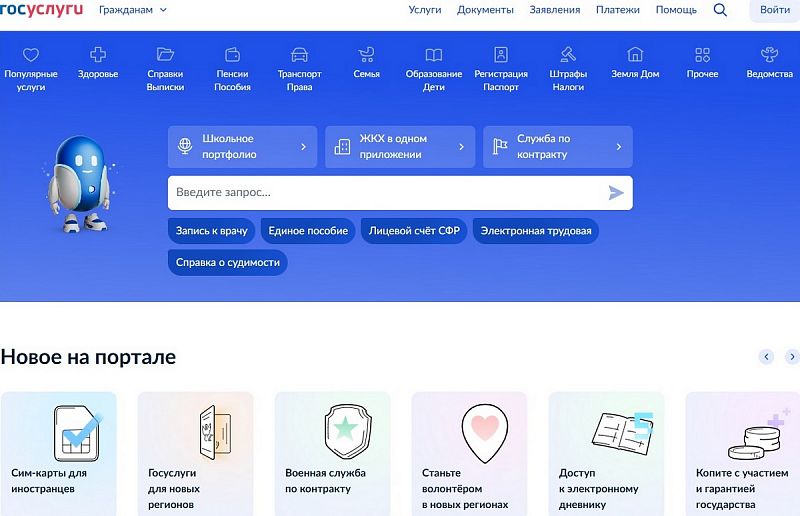Select the Запись к врачу quick chip
The height and width of the screenshot is (516, 800).
(x=211, y=231)
